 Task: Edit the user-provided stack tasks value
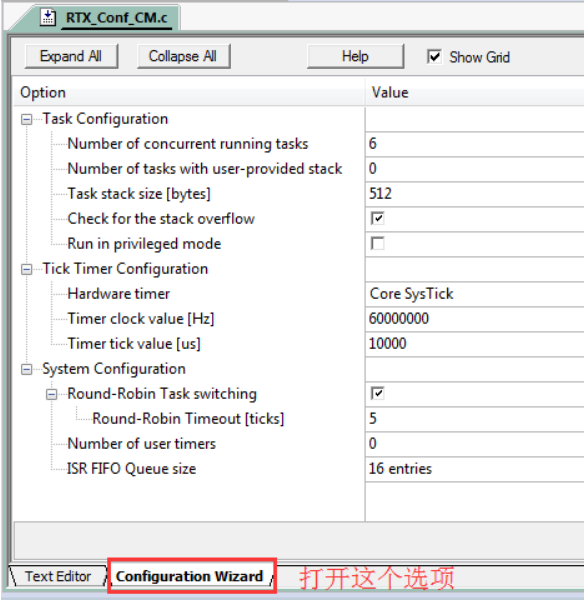(x=475, y=169)
